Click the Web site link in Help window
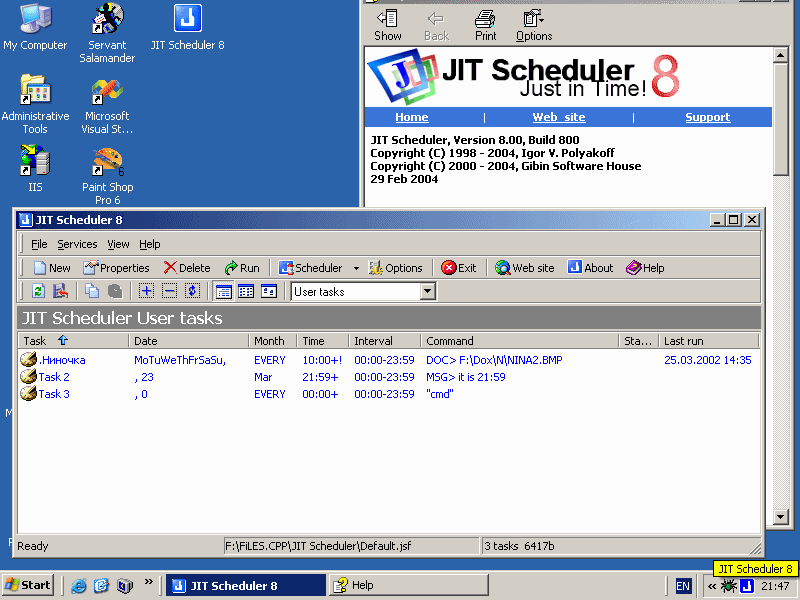The image size is (800, 600). click(x=559, y=117)
